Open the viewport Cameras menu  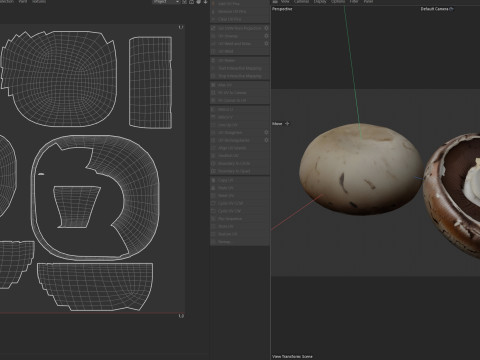[301, 2]
